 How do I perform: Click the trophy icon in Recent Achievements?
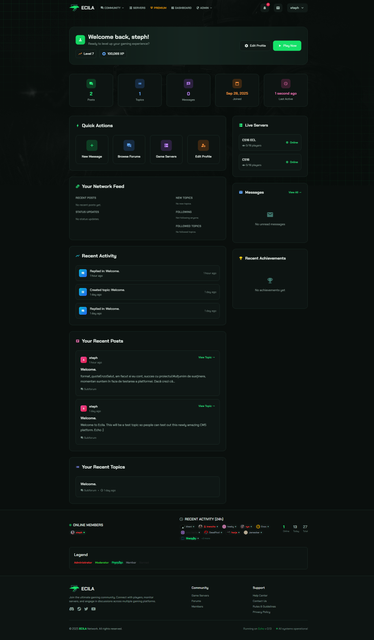(x=270, y=280)
